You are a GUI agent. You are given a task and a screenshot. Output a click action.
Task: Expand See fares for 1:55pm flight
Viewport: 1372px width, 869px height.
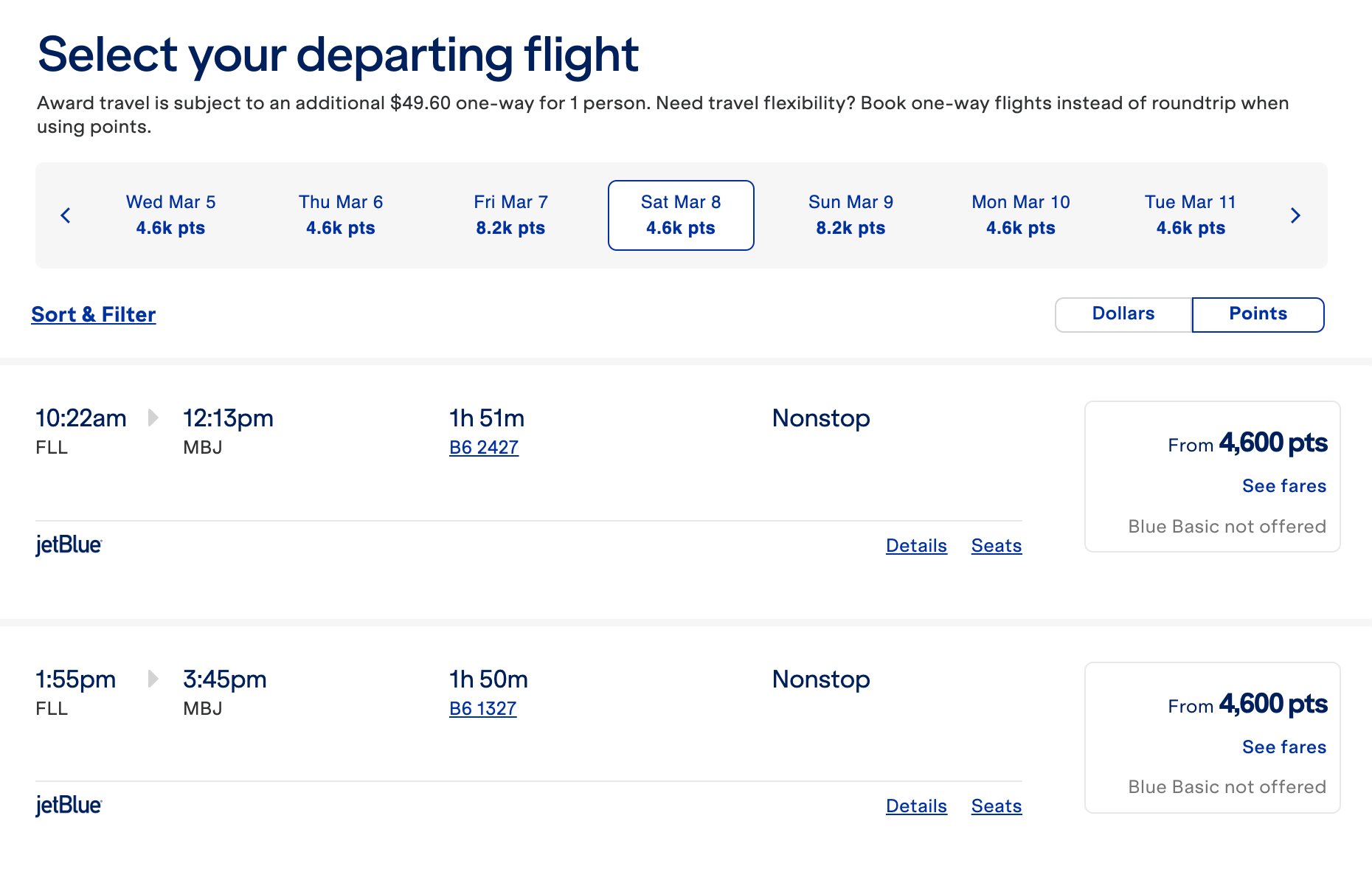(1284, 747)
